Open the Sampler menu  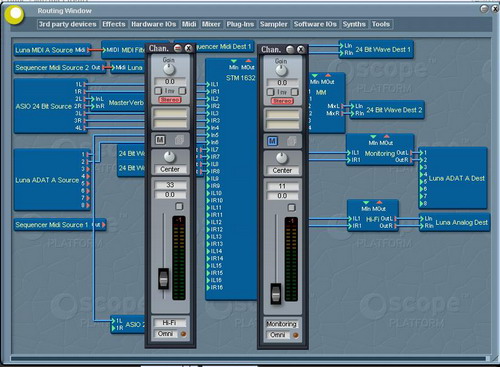274,24
